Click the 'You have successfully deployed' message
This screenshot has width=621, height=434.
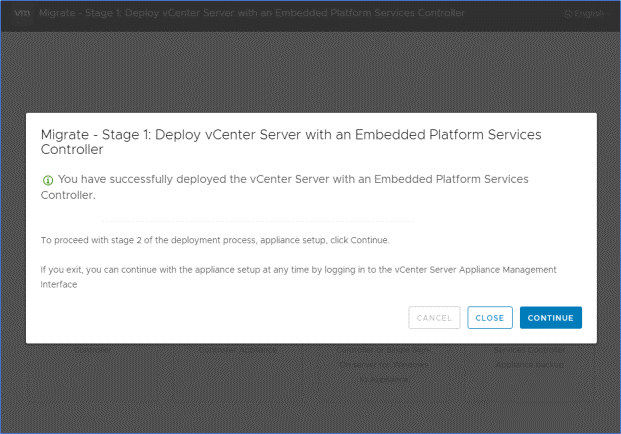[x=285, y=187]
